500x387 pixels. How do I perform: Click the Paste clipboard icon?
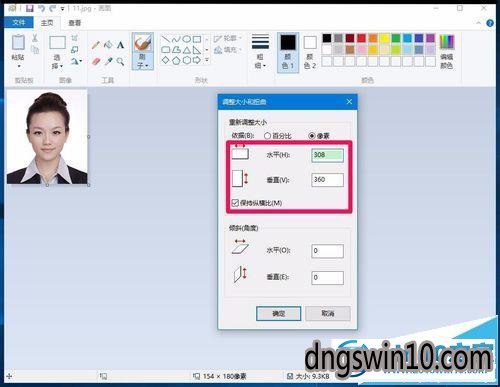tap(18, 43)
